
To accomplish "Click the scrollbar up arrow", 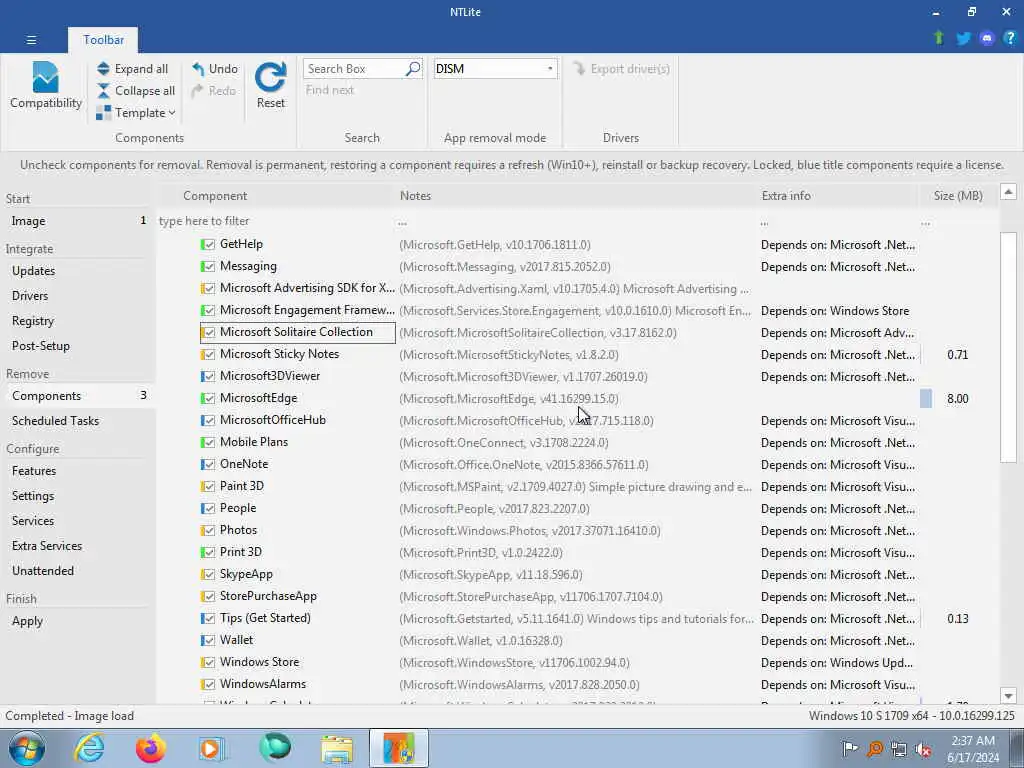I will click(x=1008, y=191).
